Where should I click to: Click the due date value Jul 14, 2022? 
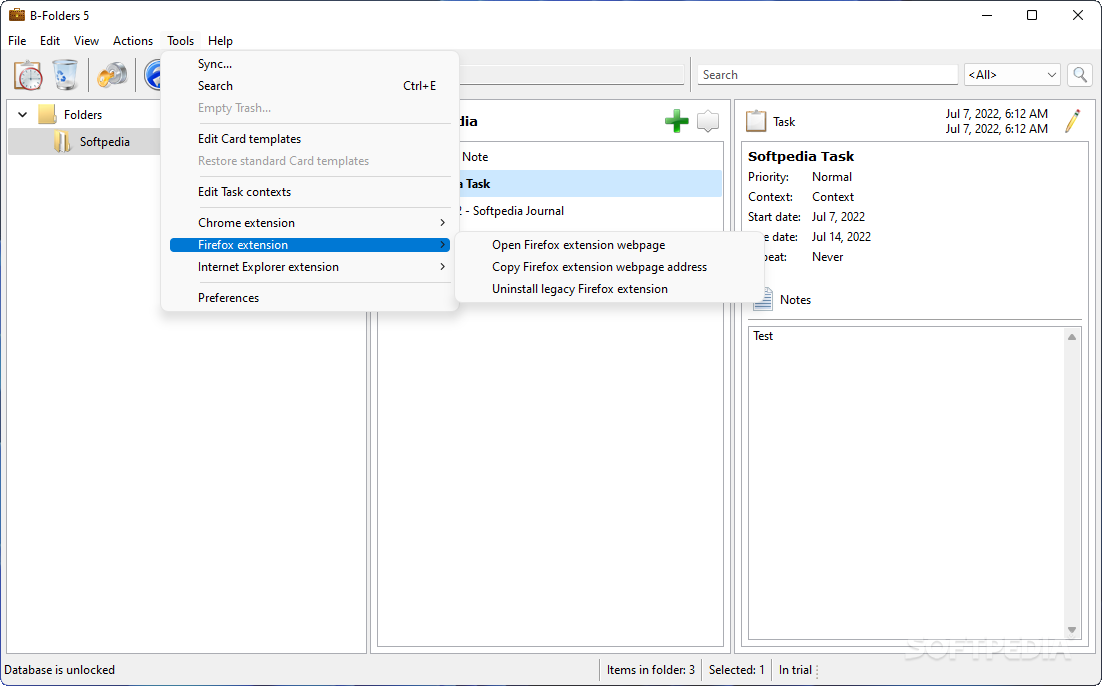pos(841,237)
